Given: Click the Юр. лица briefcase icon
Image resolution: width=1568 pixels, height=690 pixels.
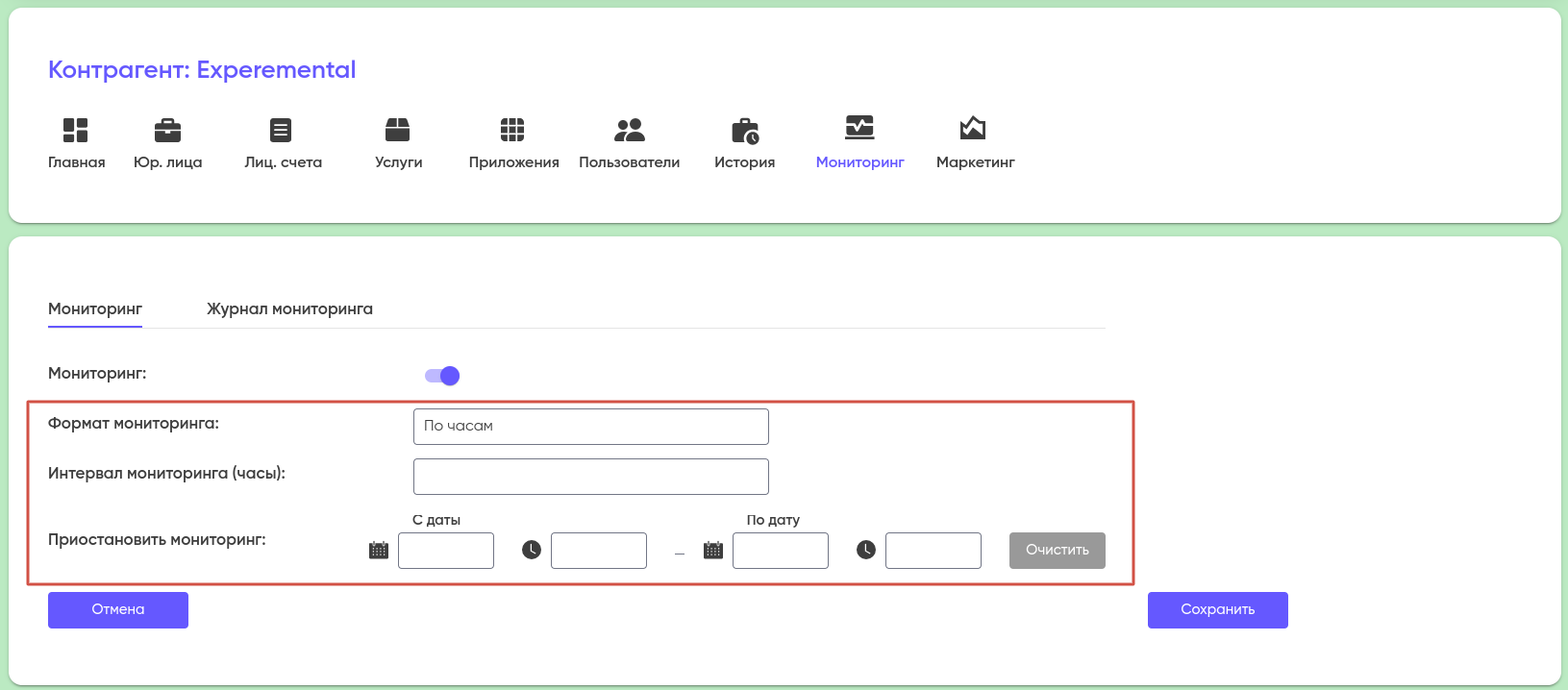Looking at the screenshot, I should click(167, 130).
